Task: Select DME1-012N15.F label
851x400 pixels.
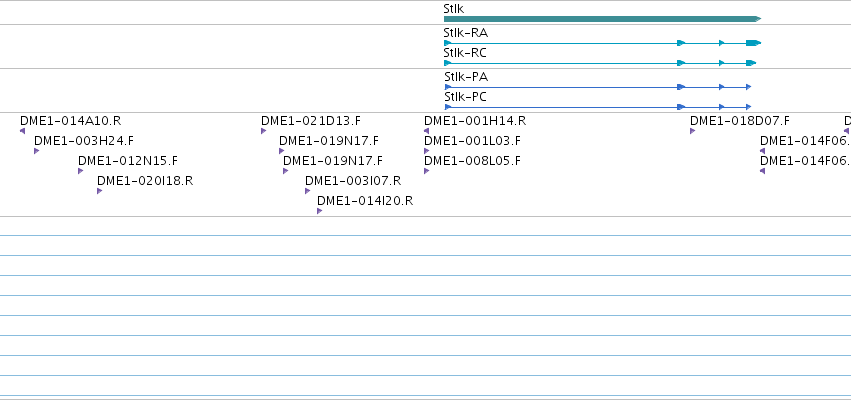Action: coord(128,161)
